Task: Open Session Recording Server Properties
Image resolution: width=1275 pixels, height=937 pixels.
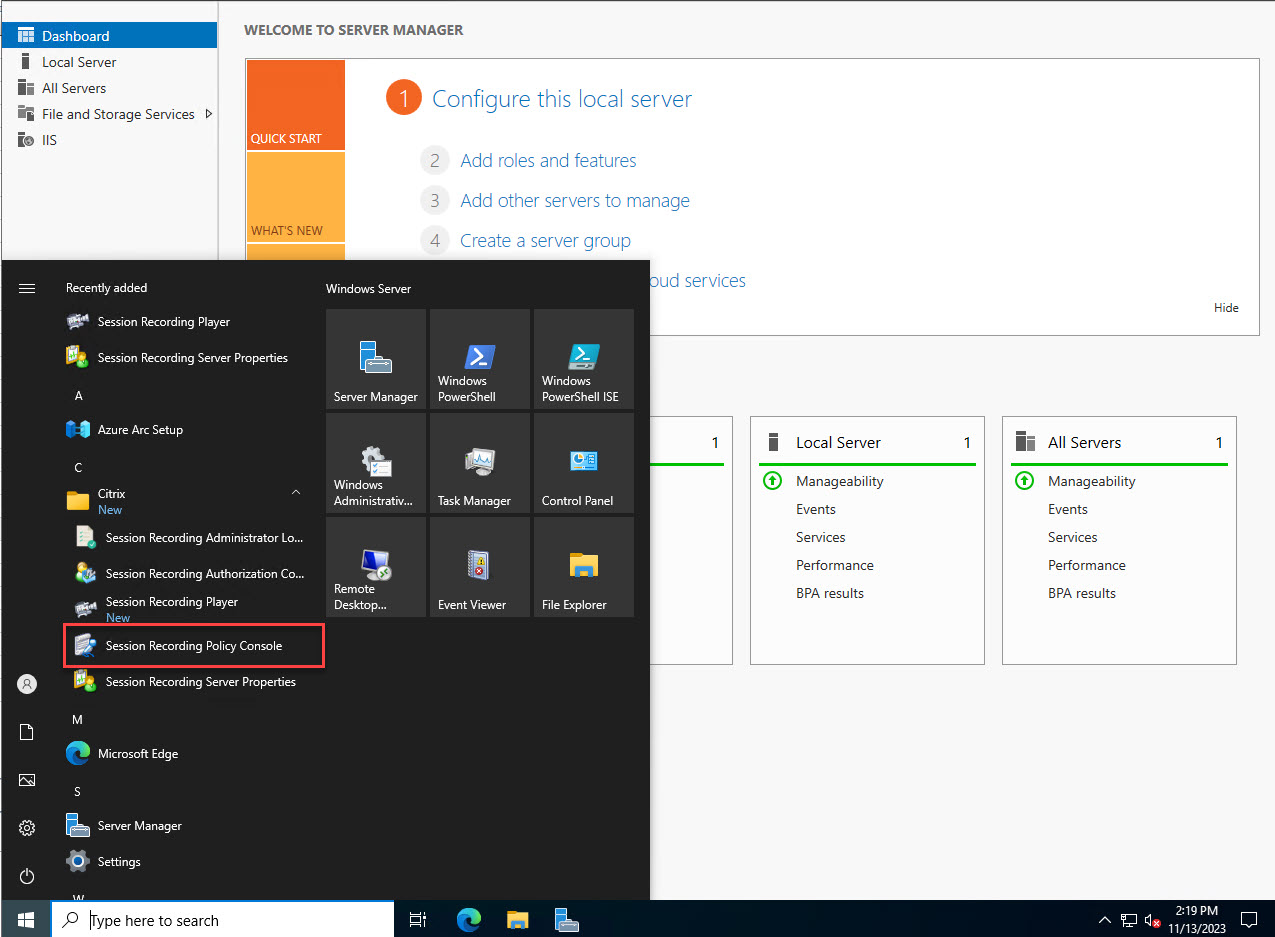Action: tap(192, 357)
